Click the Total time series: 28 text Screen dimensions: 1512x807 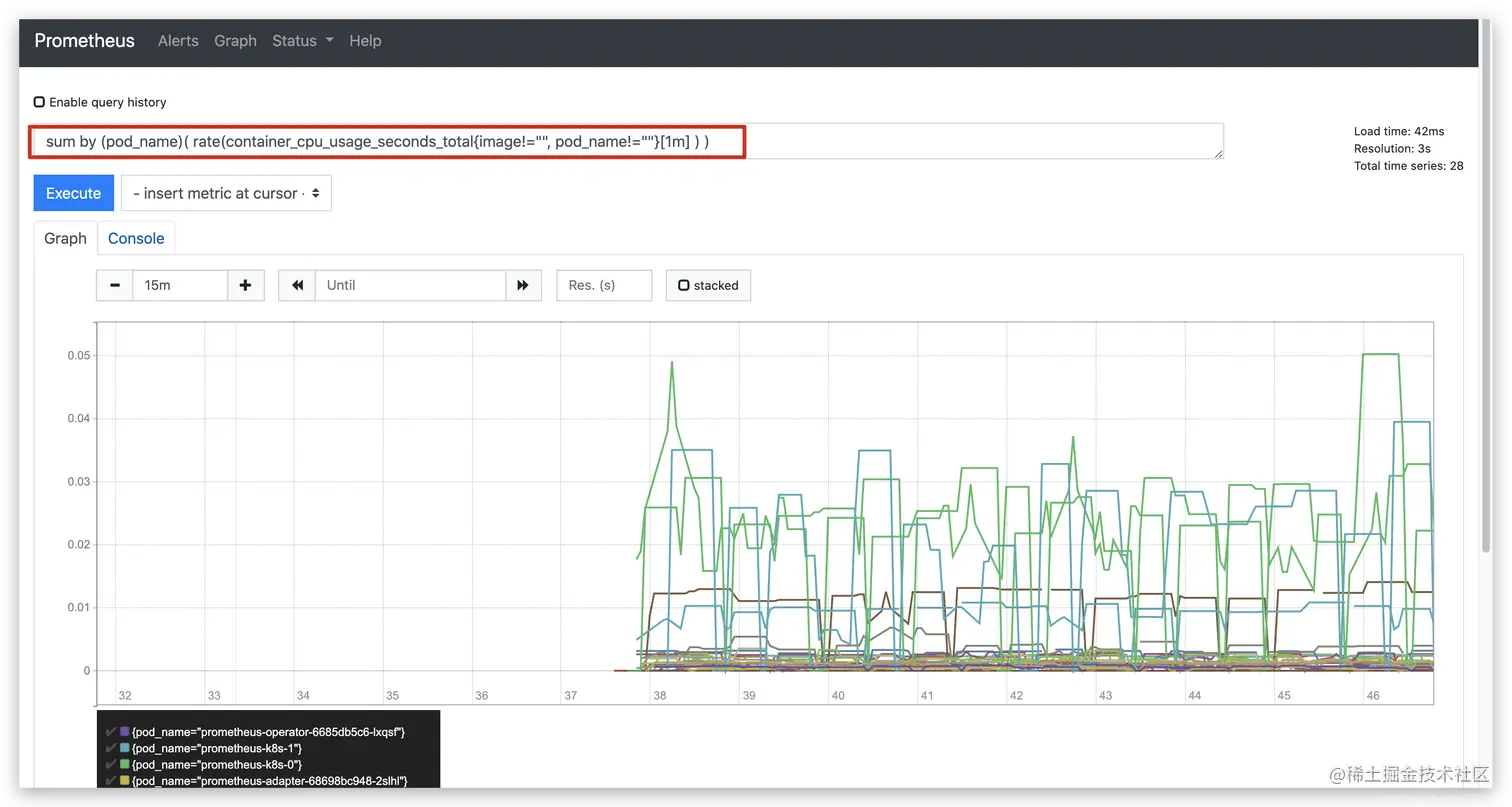(x=1408, y=166)
